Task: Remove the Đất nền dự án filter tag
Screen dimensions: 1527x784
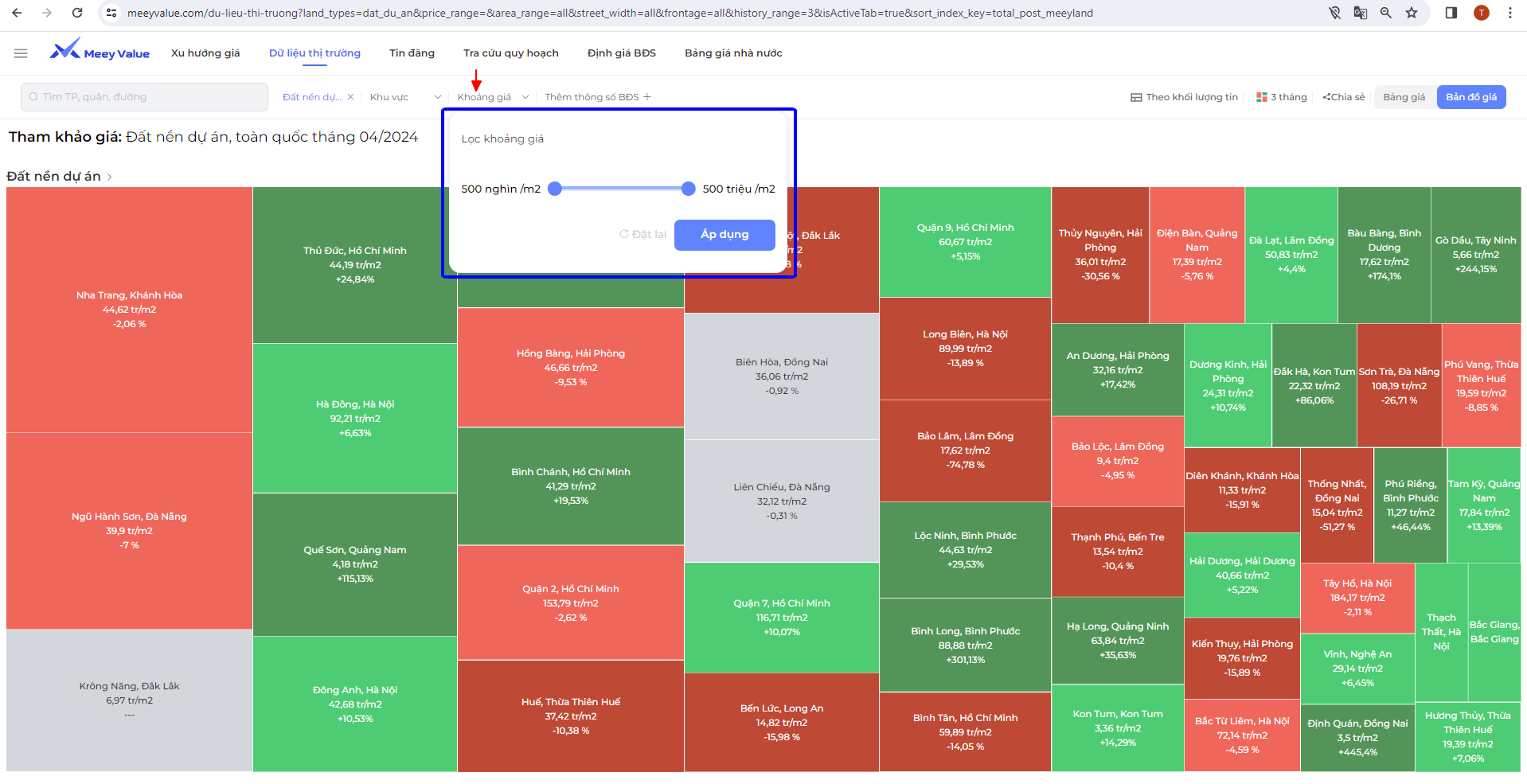Action: click(x=350, y=97)
